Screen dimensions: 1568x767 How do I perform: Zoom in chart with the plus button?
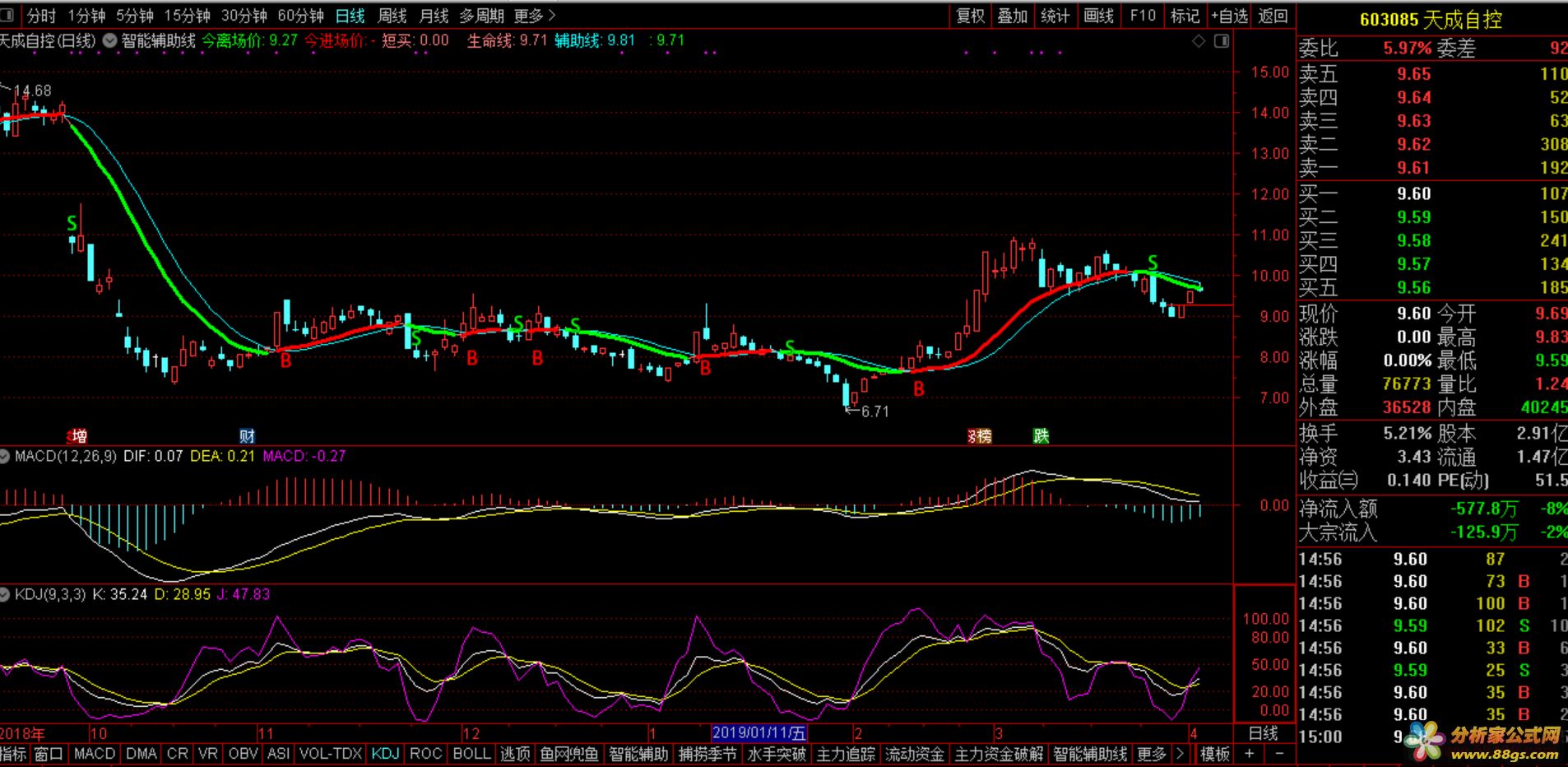1249,754
